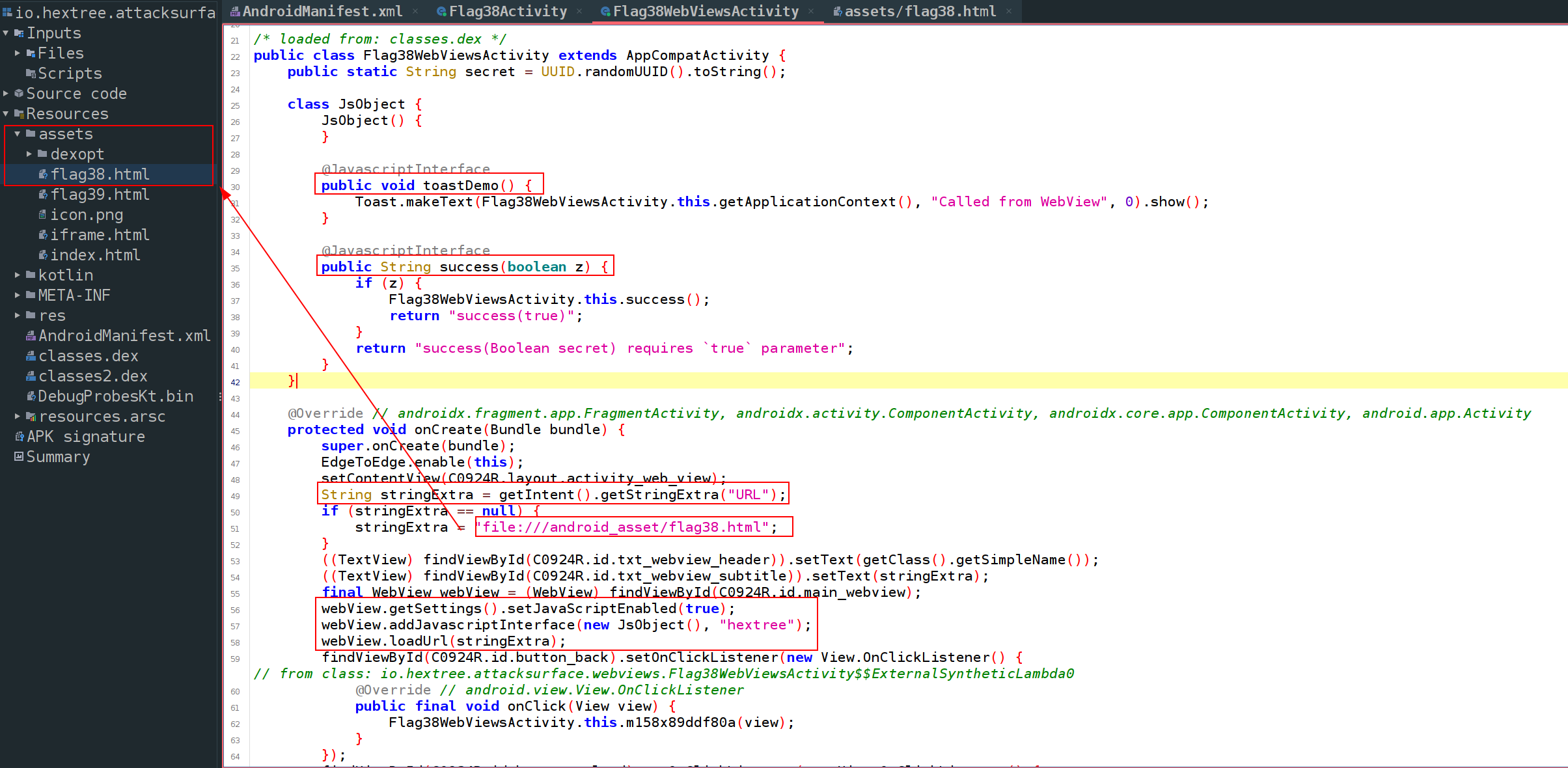Collapse the Resources node arrow
The image size is (1568, 768).
click(x=6, y=114)
